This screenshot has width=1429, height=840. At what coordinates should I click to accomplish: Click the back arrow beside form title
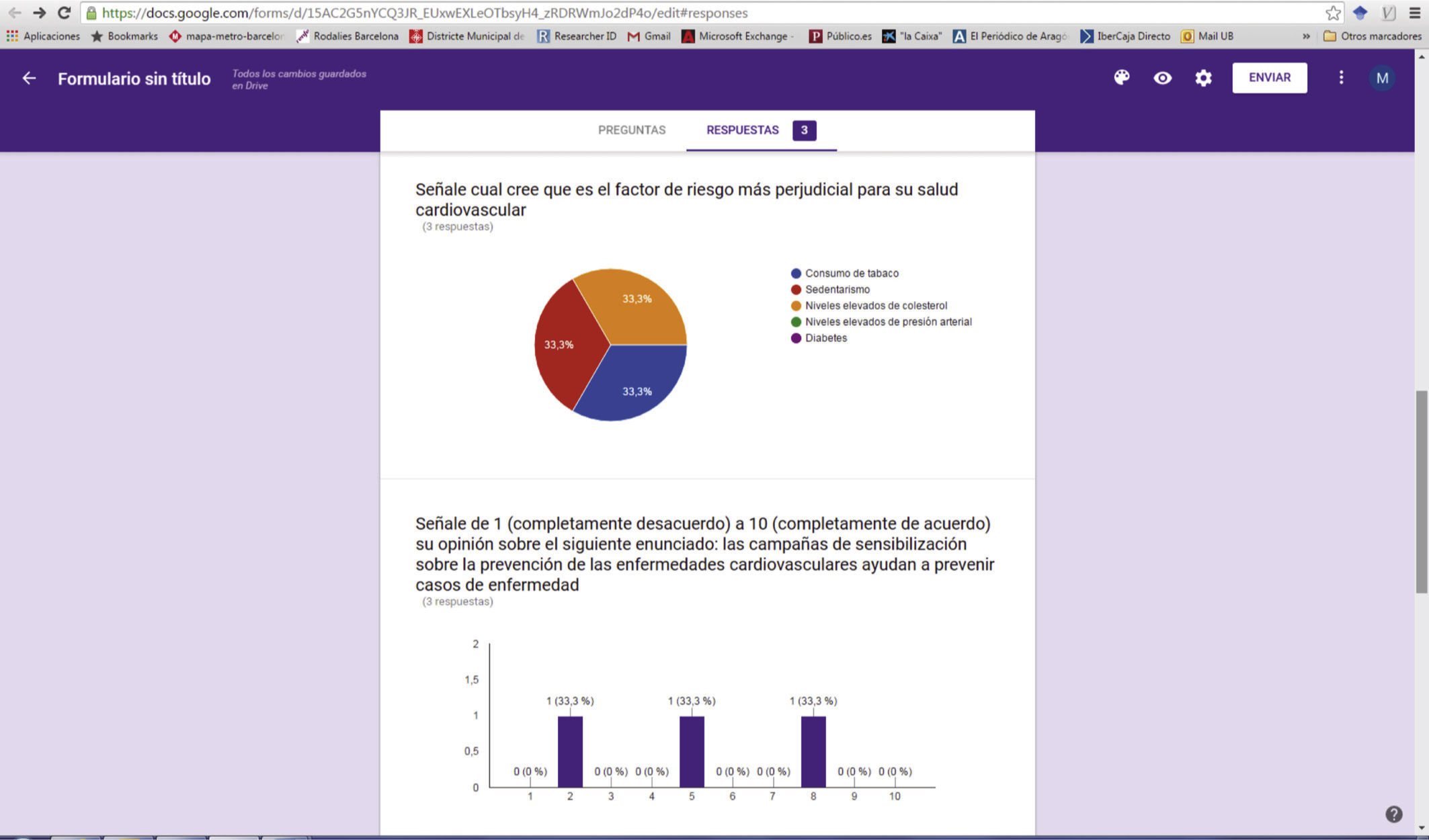[29, 79]
